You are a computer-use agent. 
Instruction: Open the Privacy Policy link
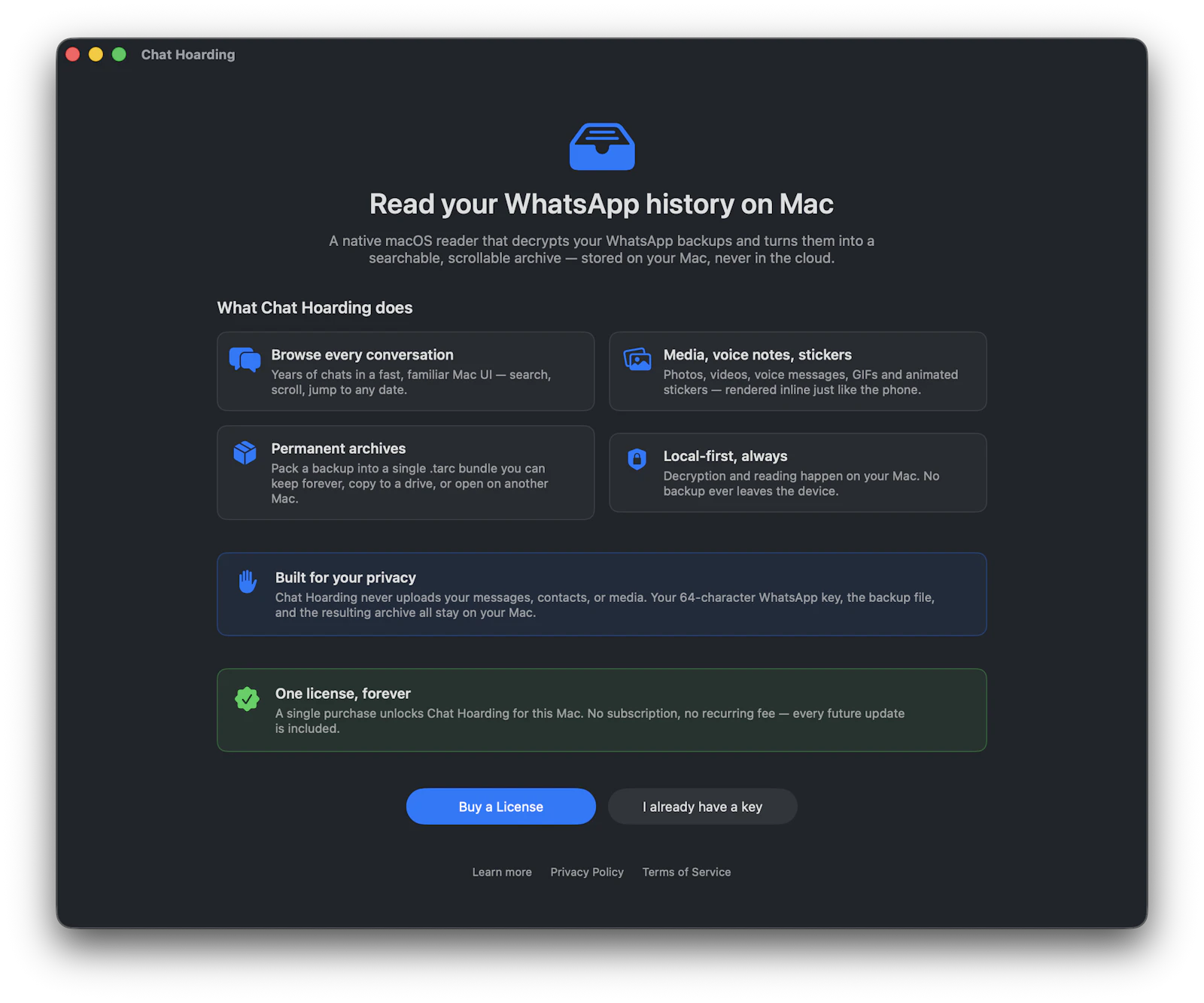tap(587, 872)
